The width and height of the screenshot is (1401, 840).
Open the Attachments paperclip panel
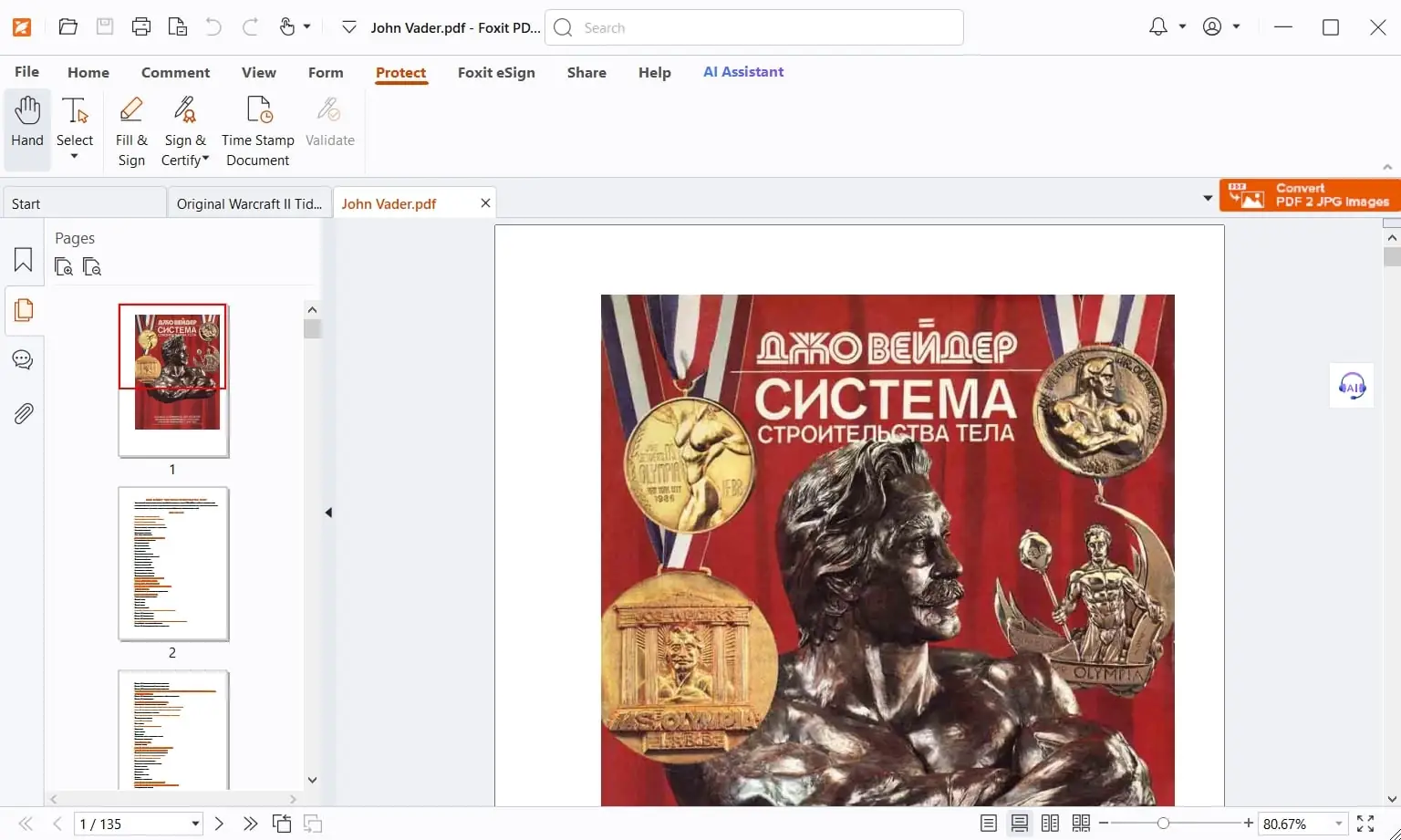click(x=24, y=414)
